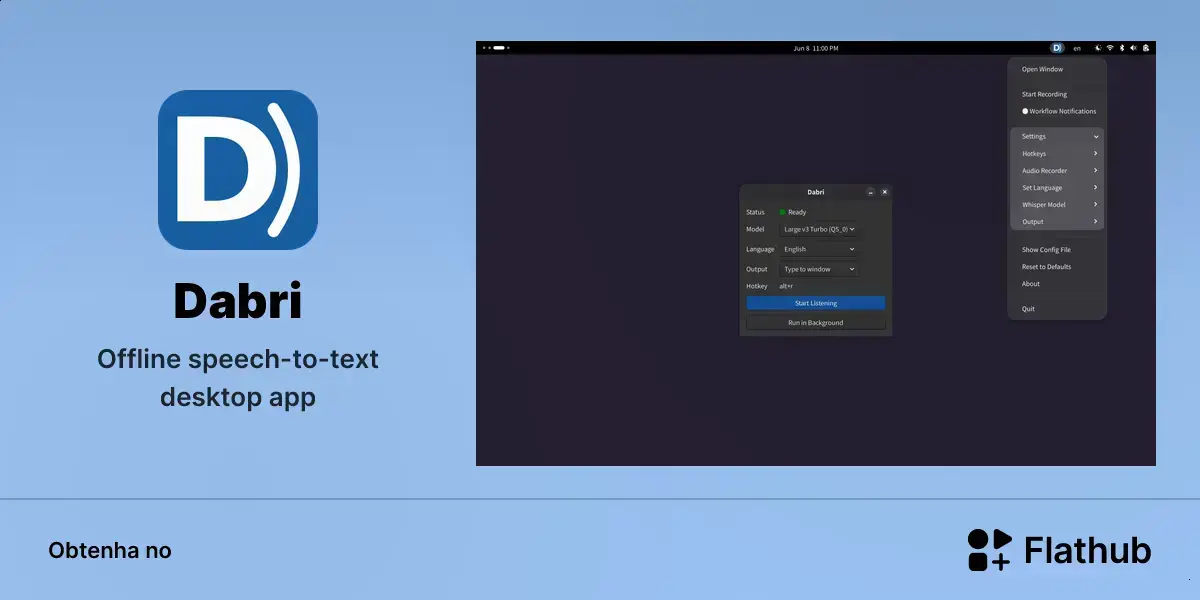The width and height of the screenshot is (1200, 600).
Task: Expand the Set Language submenu
Action: [1057, 187]
